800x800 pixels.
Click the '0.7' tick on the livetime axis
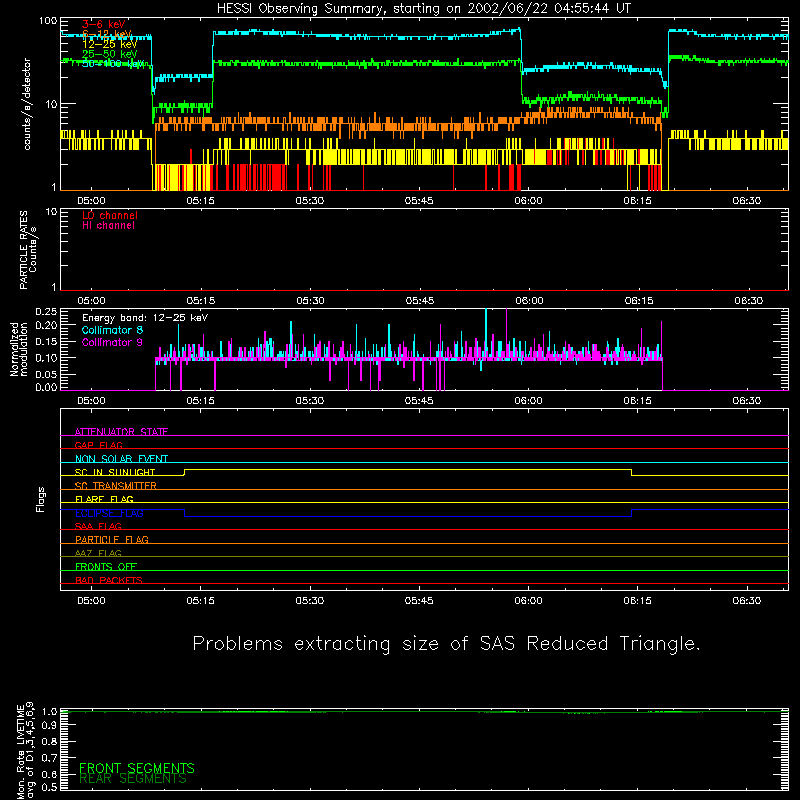click(x=49, y=757)
